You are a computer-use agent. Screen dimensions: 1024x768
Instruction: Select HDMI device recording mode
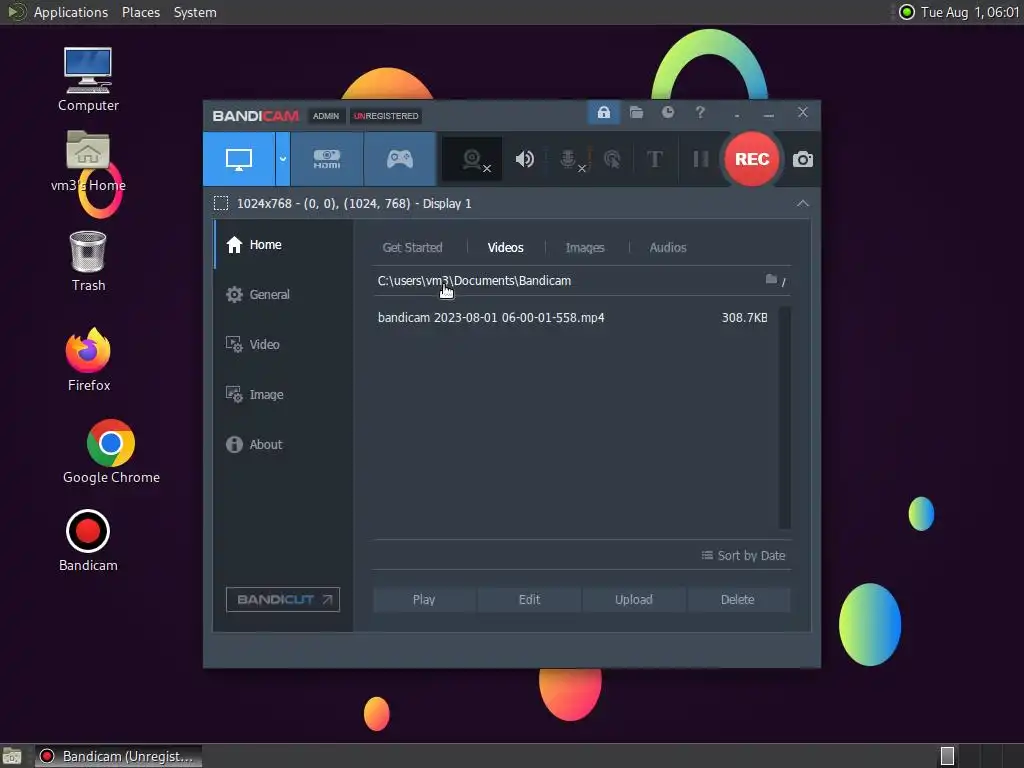pyautogui.click(x=327, y=159)
